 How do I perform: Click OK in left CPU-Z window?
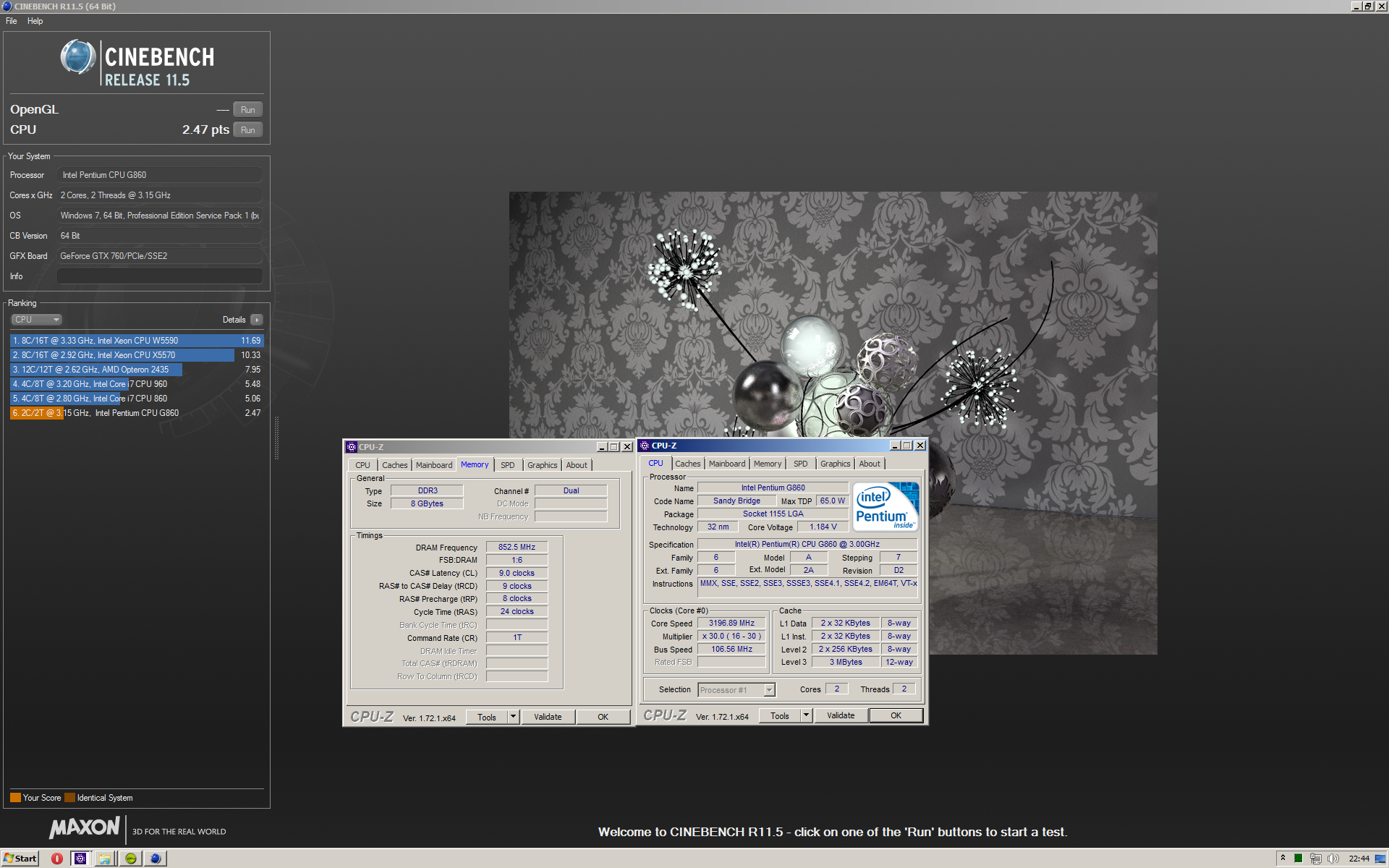[603, 717]
